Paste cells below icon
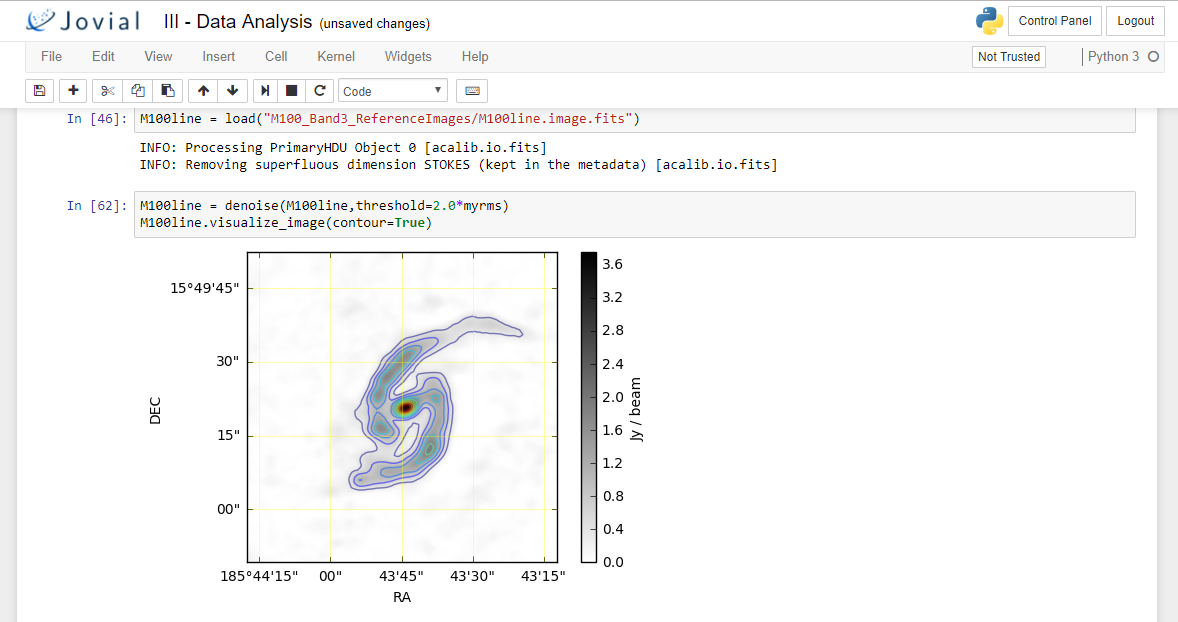1178x622 pixels. (x=167, y=91)
